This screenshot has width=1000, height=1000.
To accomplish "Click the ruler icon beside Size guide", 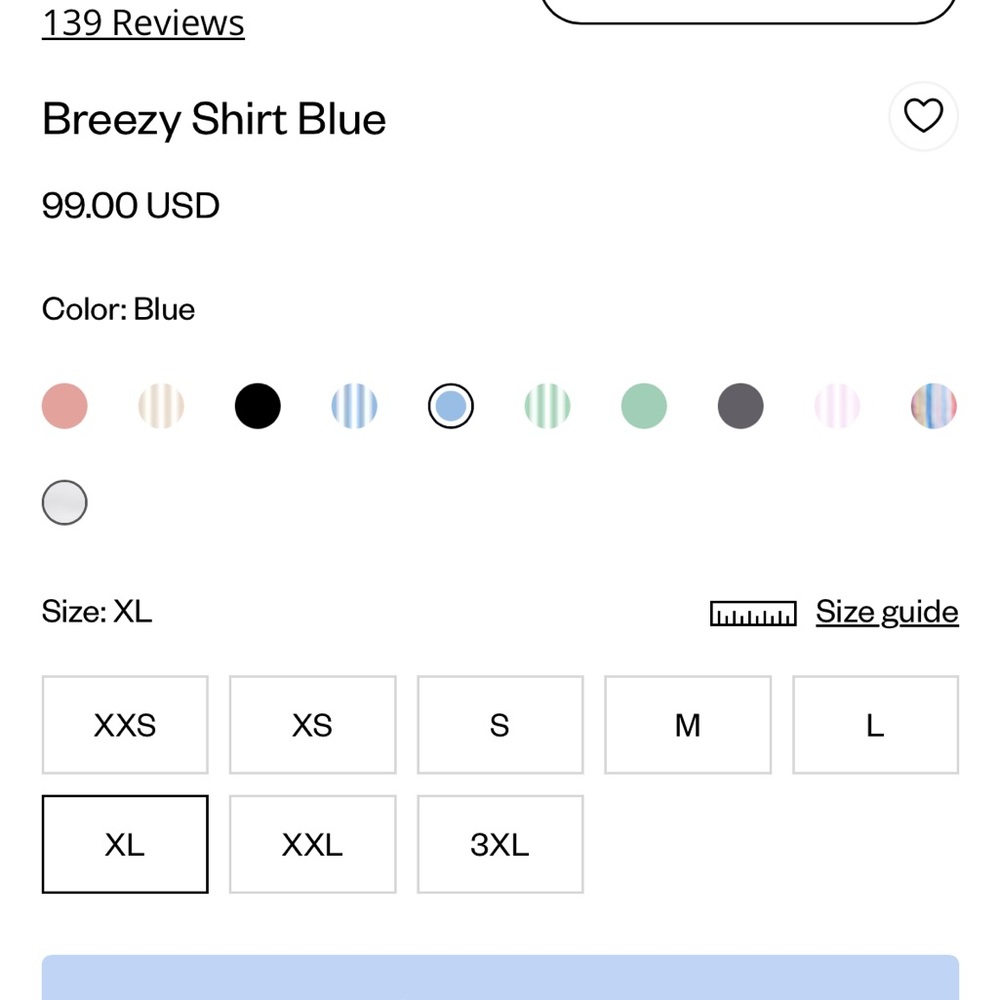I will click(753, 612).
